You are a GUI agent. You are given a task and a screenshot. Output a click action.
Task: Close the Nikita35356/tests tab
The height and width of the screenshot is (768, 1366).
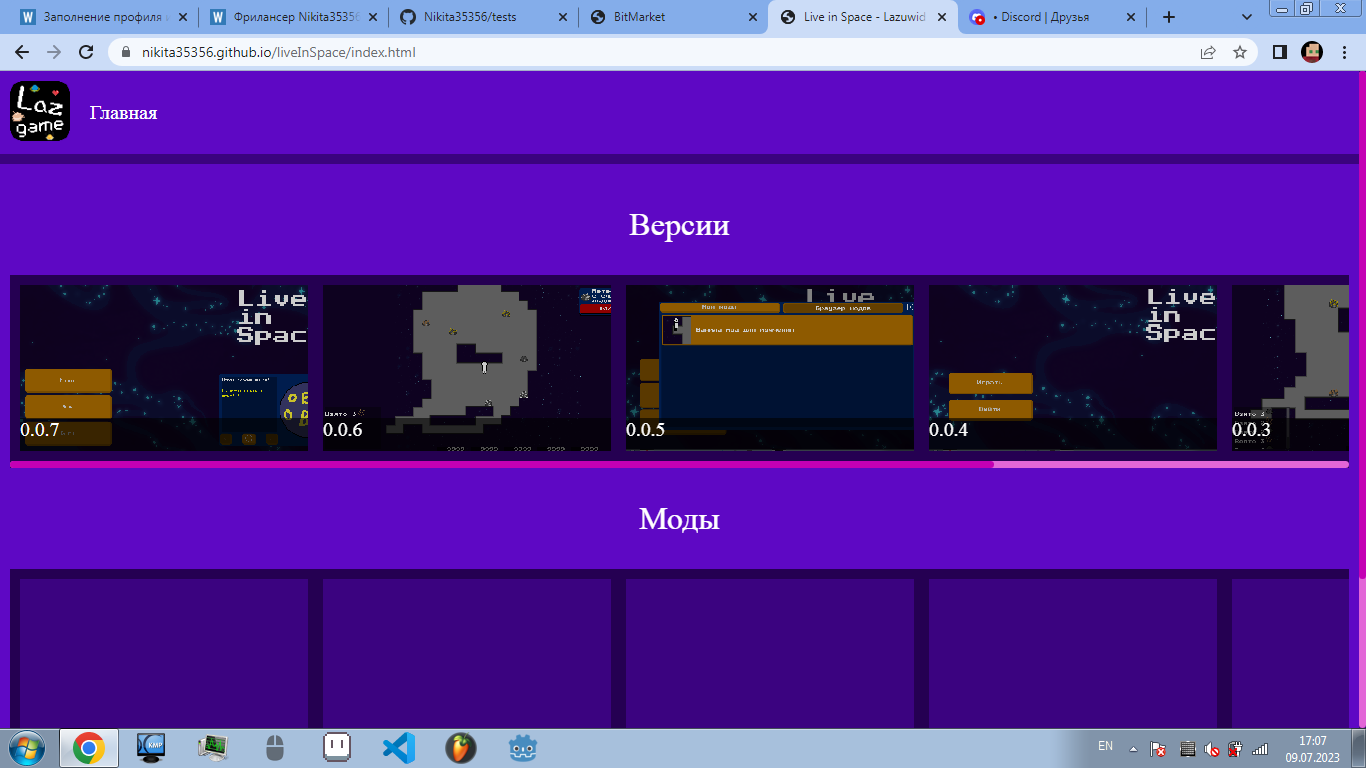(x=562, y=17)
